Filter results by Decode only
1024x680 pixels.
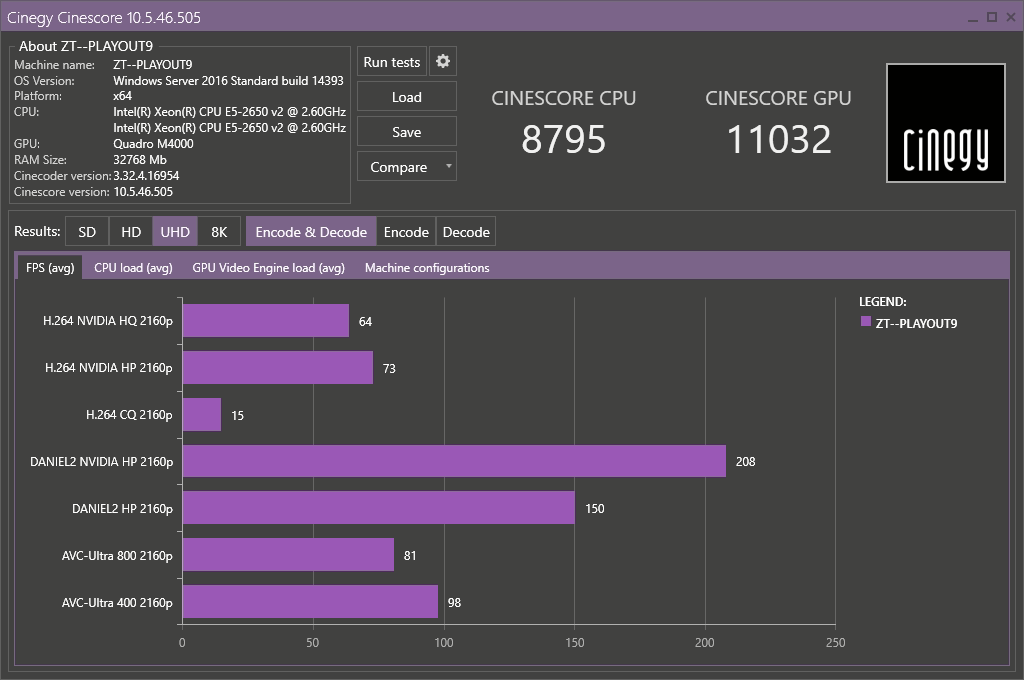coord(466,232)
